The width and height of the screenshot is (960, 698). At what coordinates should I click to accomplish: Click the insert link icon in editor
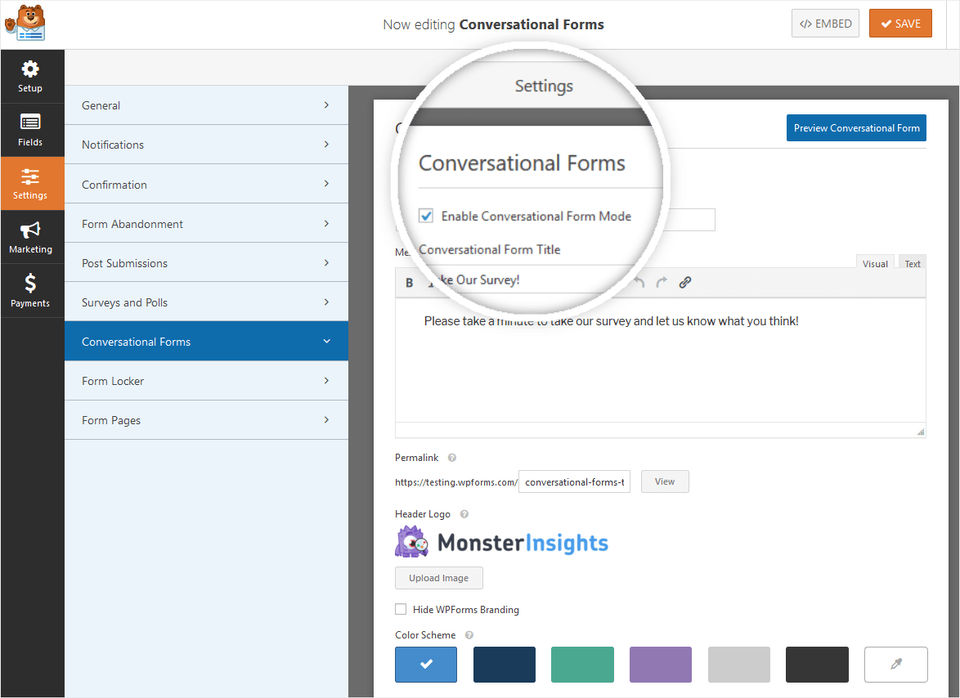(685, 283)
